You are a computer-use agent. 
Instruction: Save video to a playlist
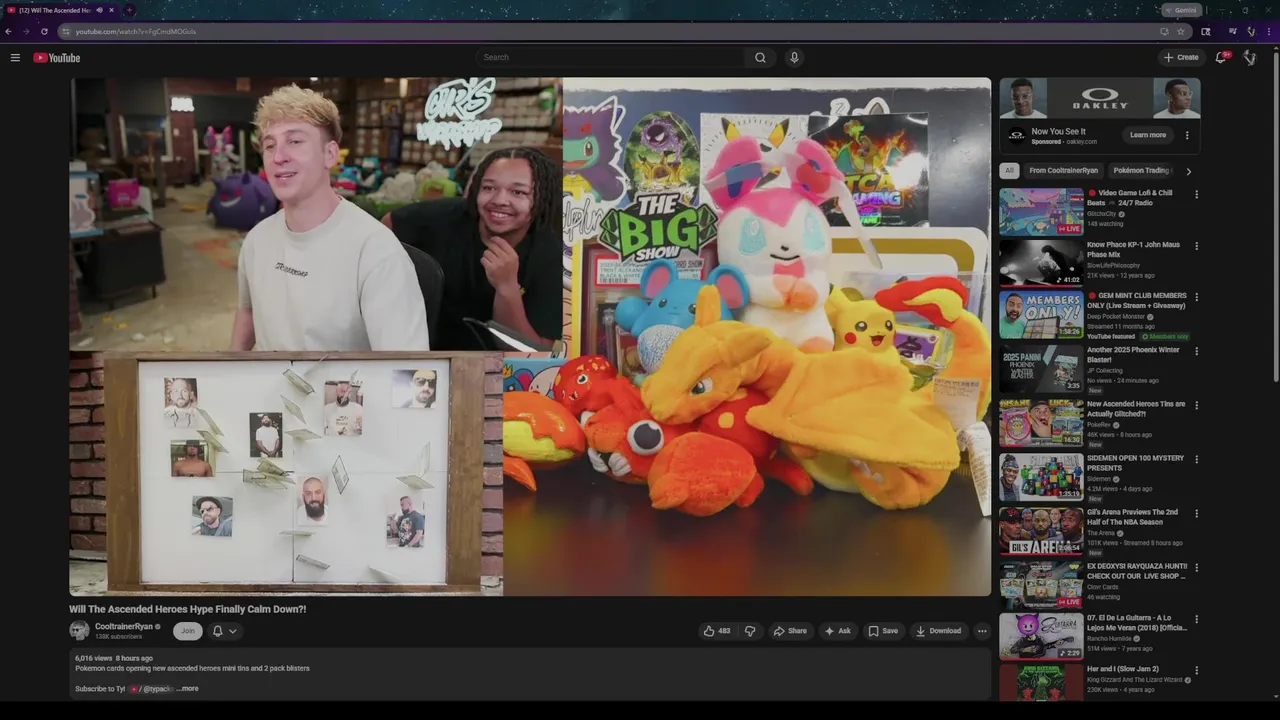point(883,631)
